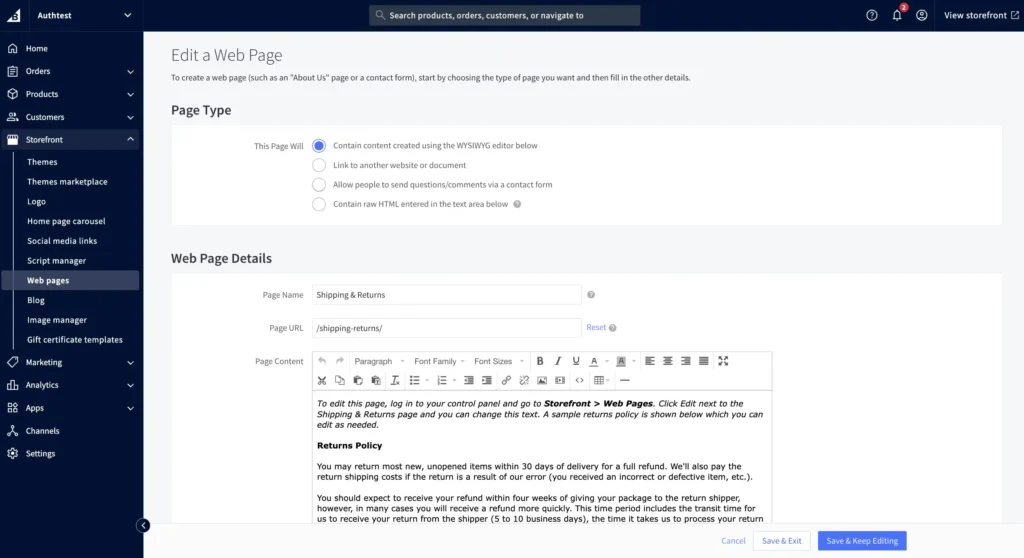
Task: Click the Paste as text icon
Action: (x=376, y=380)
